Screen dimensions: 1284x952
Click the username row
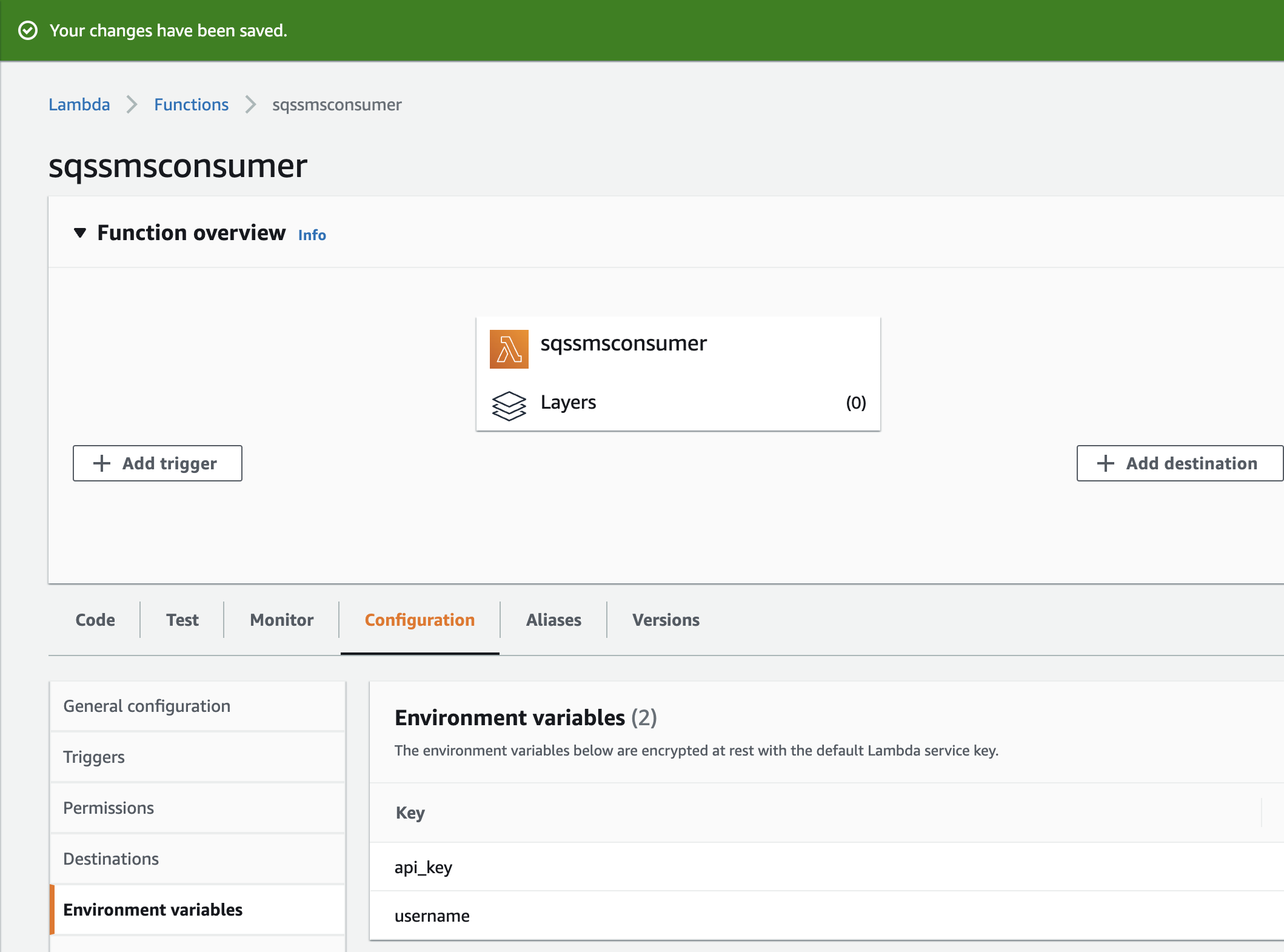tap(827, 916)
